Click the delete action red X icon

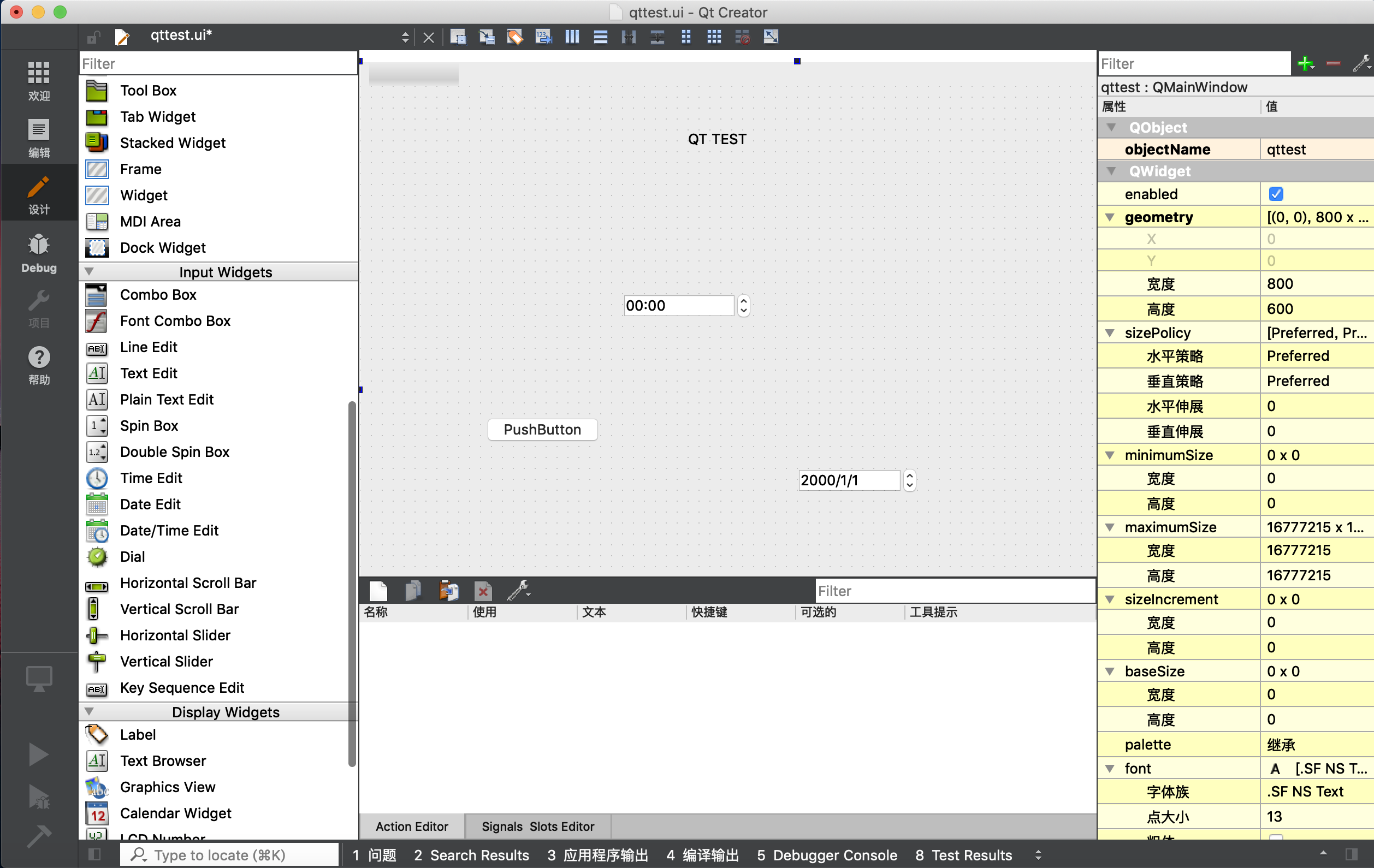click(483, 591)
